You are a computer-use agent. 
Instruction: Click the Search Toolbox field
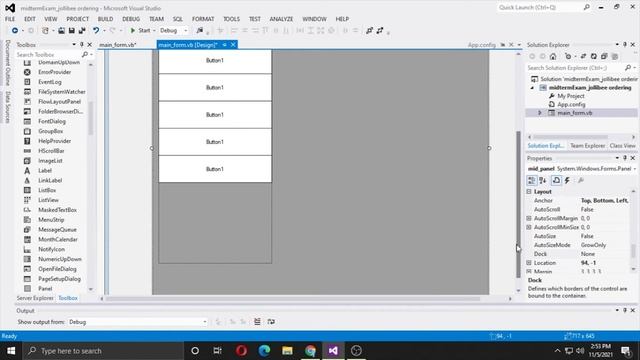pos(49,54)
